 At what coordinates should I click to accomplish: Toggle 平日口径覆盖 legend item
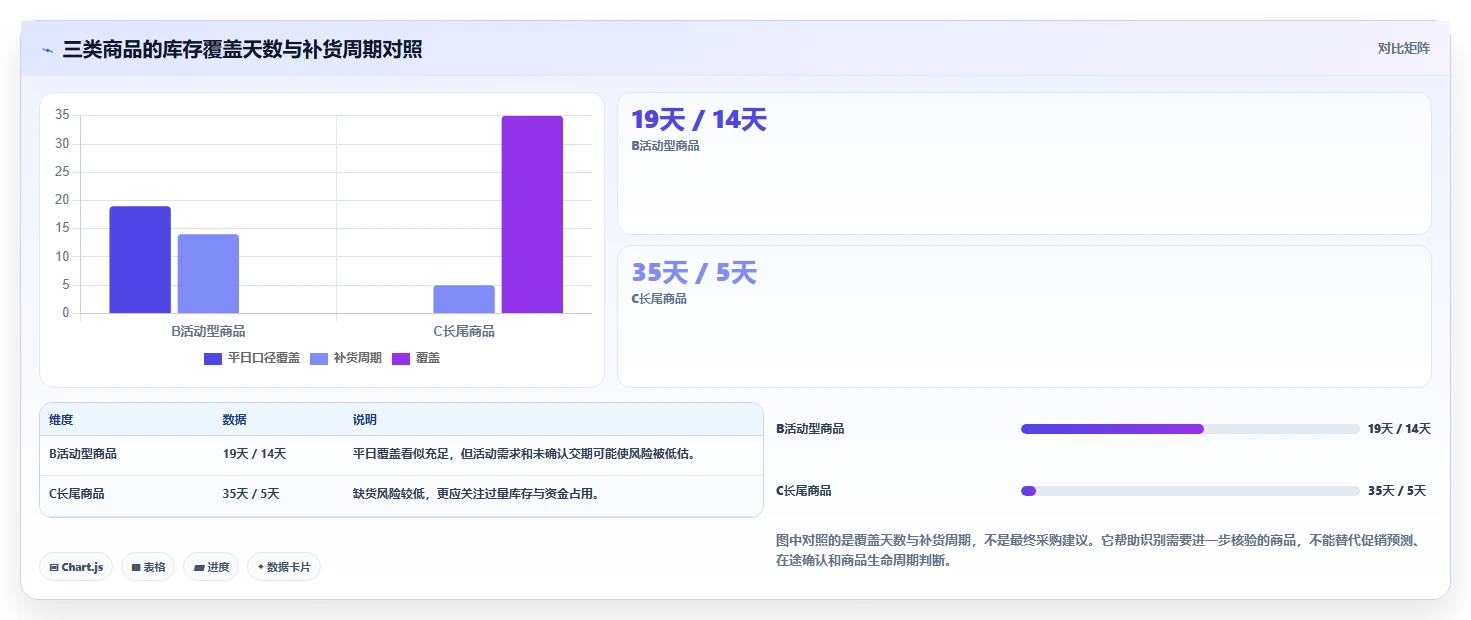pos(252,358)
